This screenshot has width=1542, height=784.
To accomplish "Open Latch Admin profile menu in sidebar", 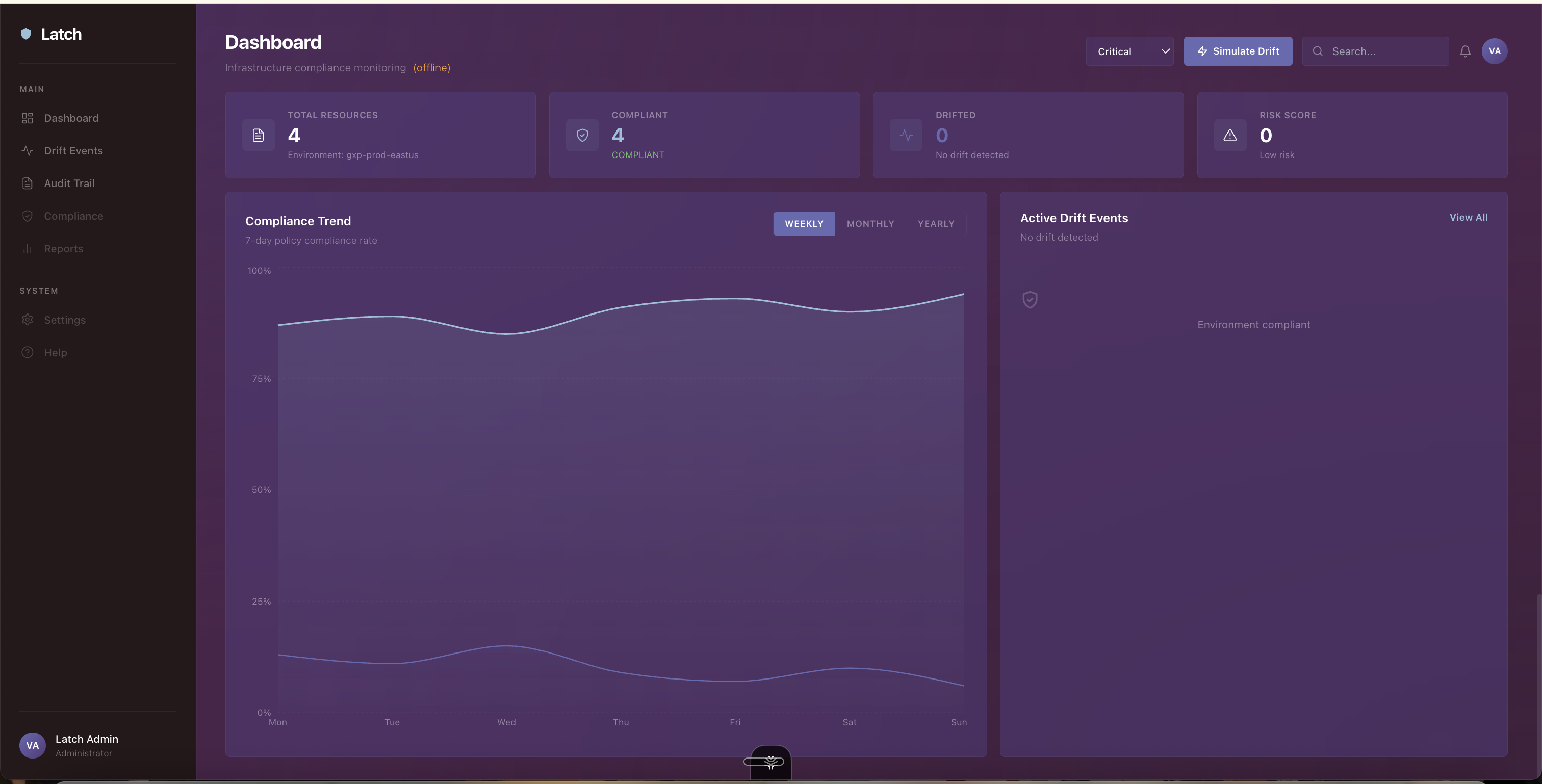I will 86,745.
